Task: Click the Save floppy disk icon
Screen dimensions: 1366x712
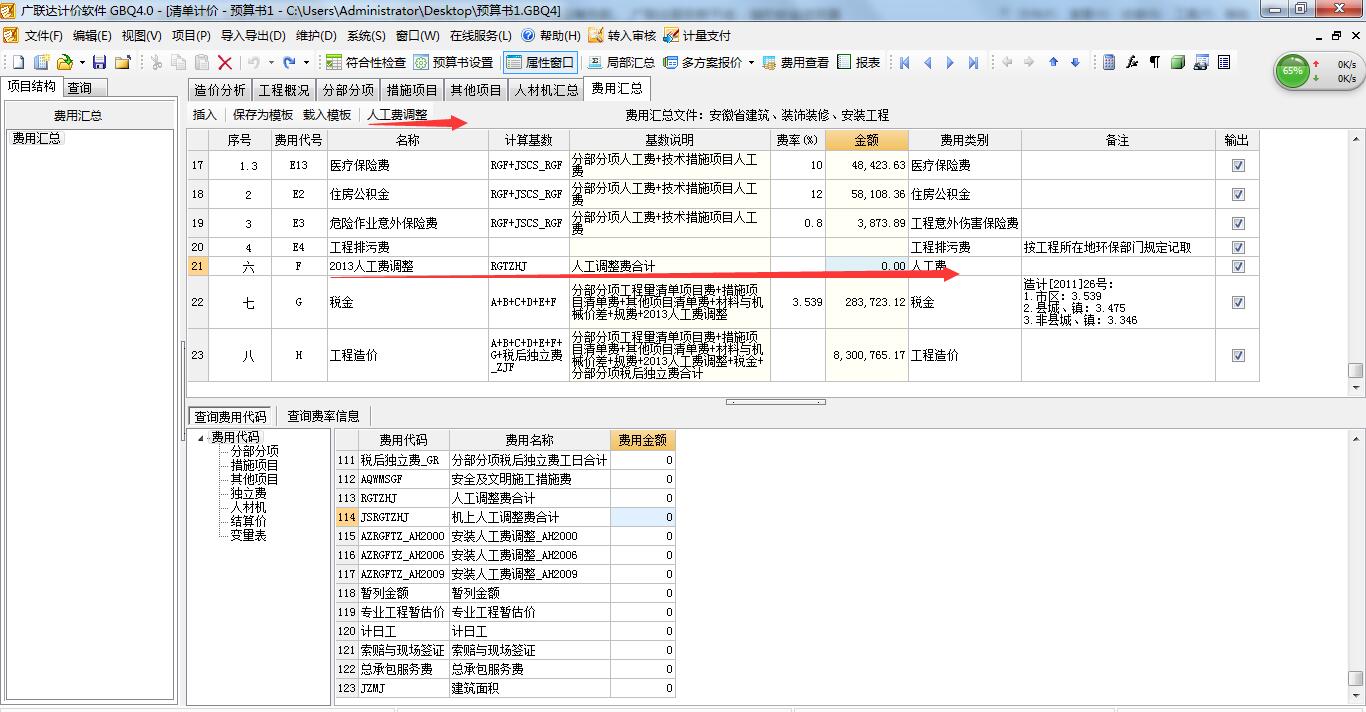Action: [99, 62]
